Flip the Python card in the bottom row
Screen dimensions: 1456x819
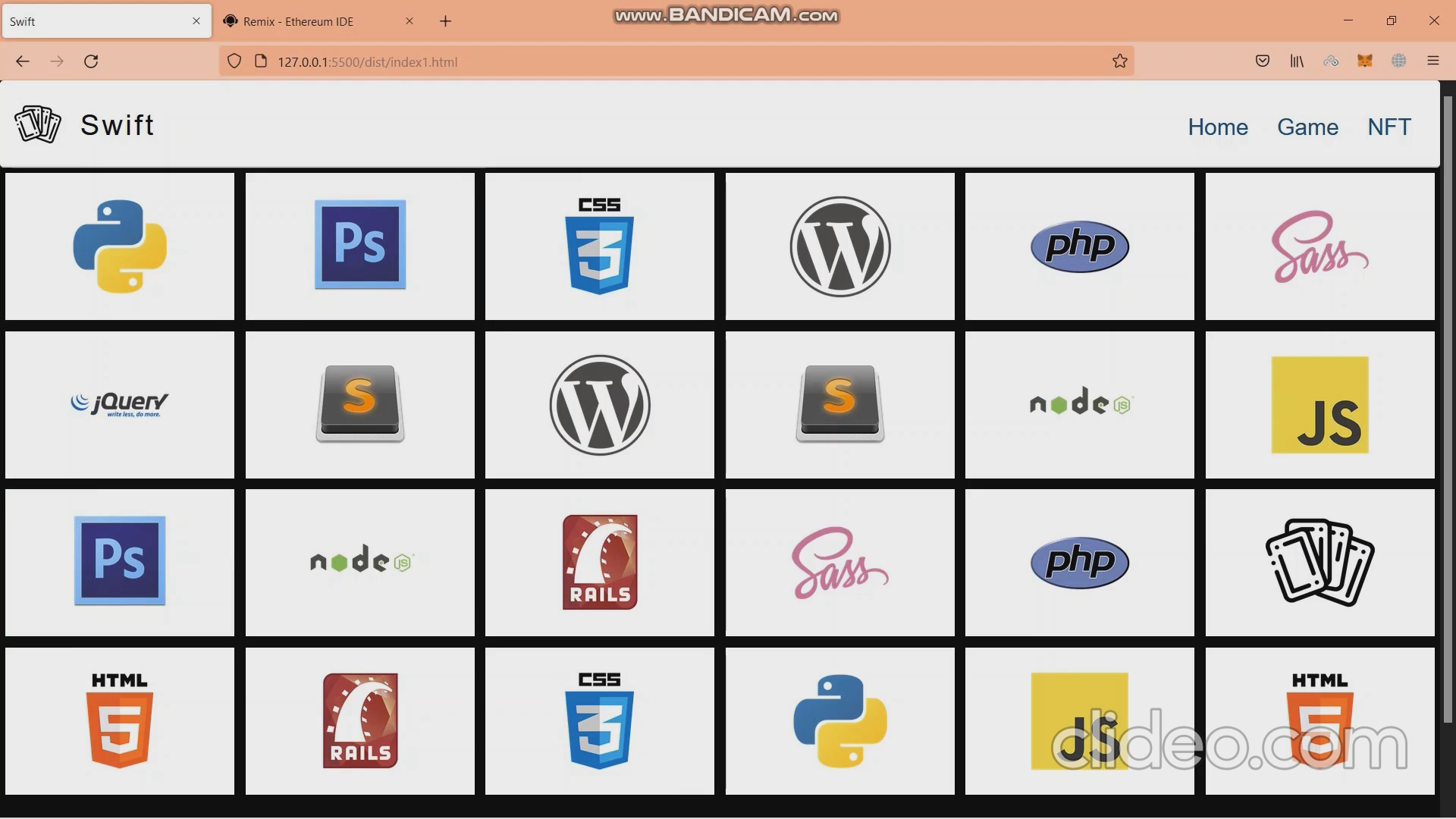[x=840, y=721]
